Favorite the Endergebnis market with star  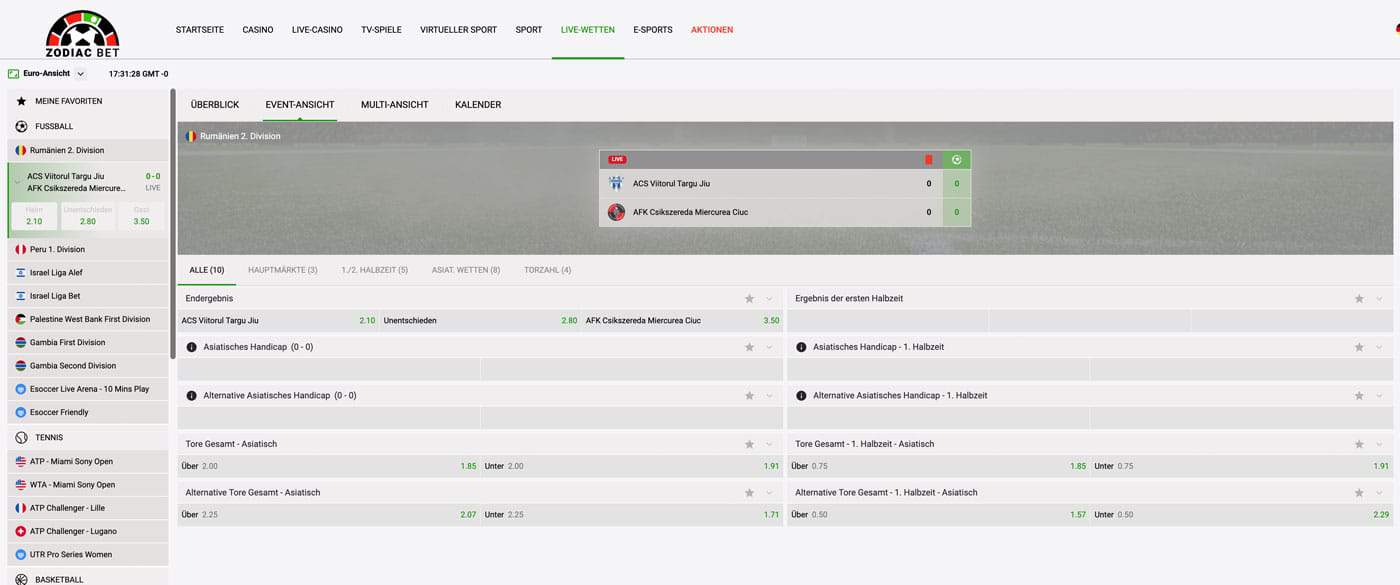tap(749, 298)
